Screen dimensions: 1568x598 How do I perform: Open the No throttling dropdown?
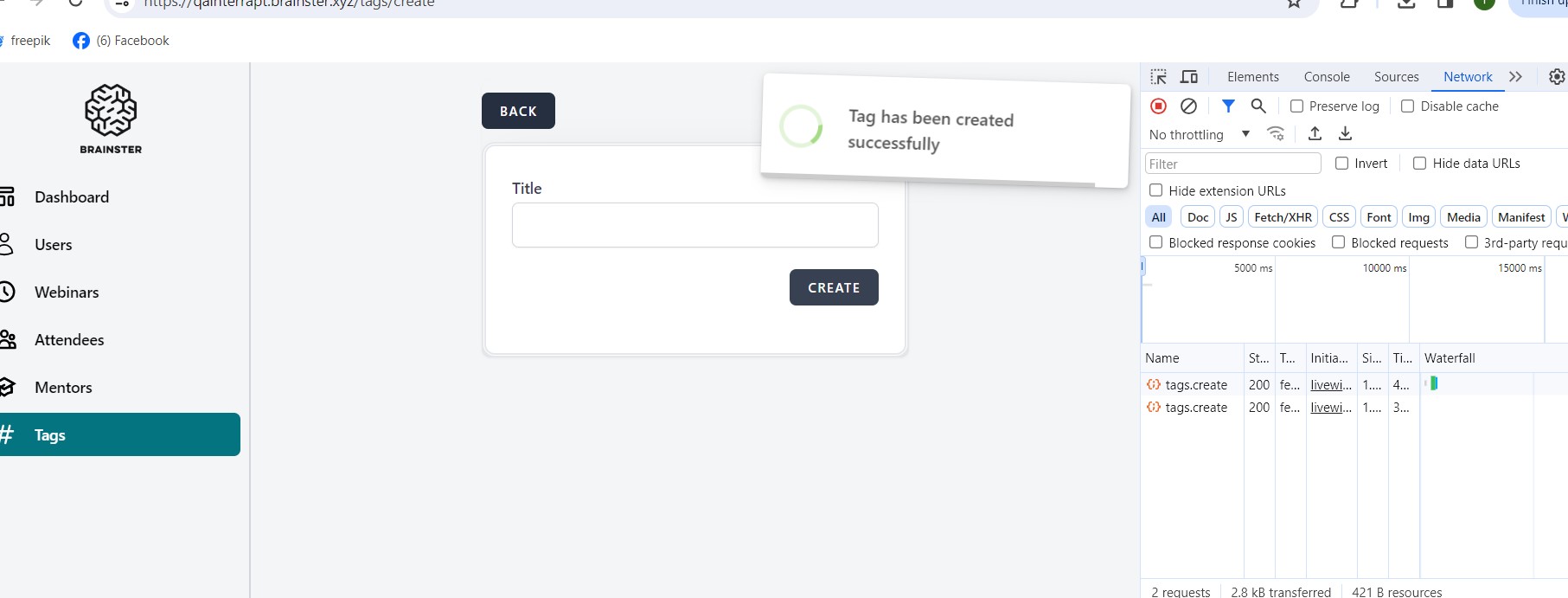[x=1199, y=134]
